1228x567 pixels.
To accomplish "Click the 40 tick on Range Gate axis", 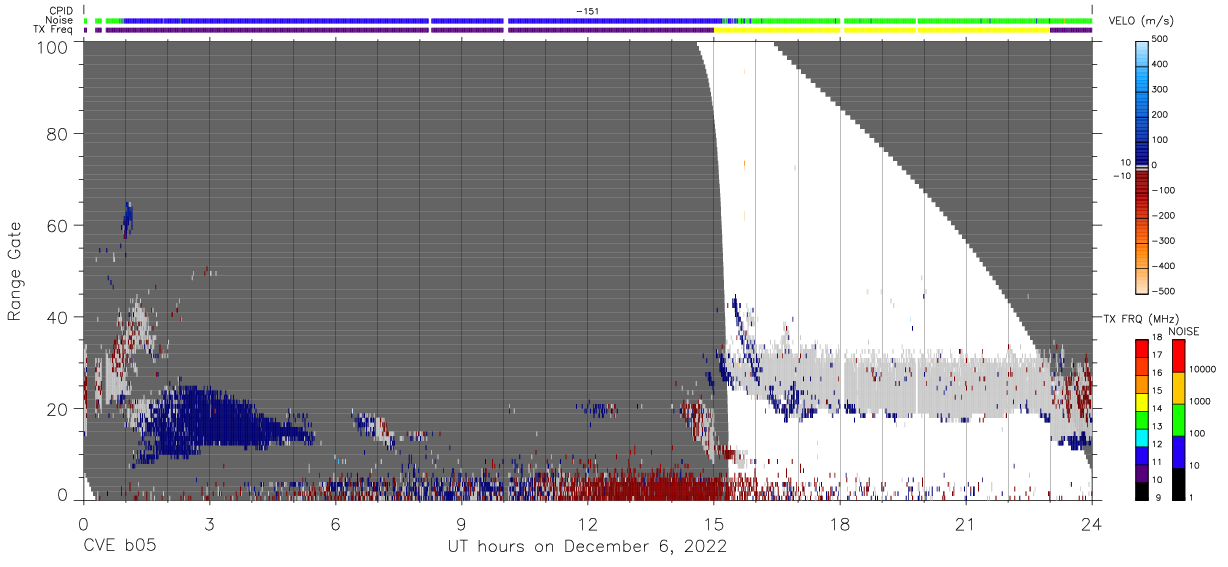I will [x=58, y=317].
